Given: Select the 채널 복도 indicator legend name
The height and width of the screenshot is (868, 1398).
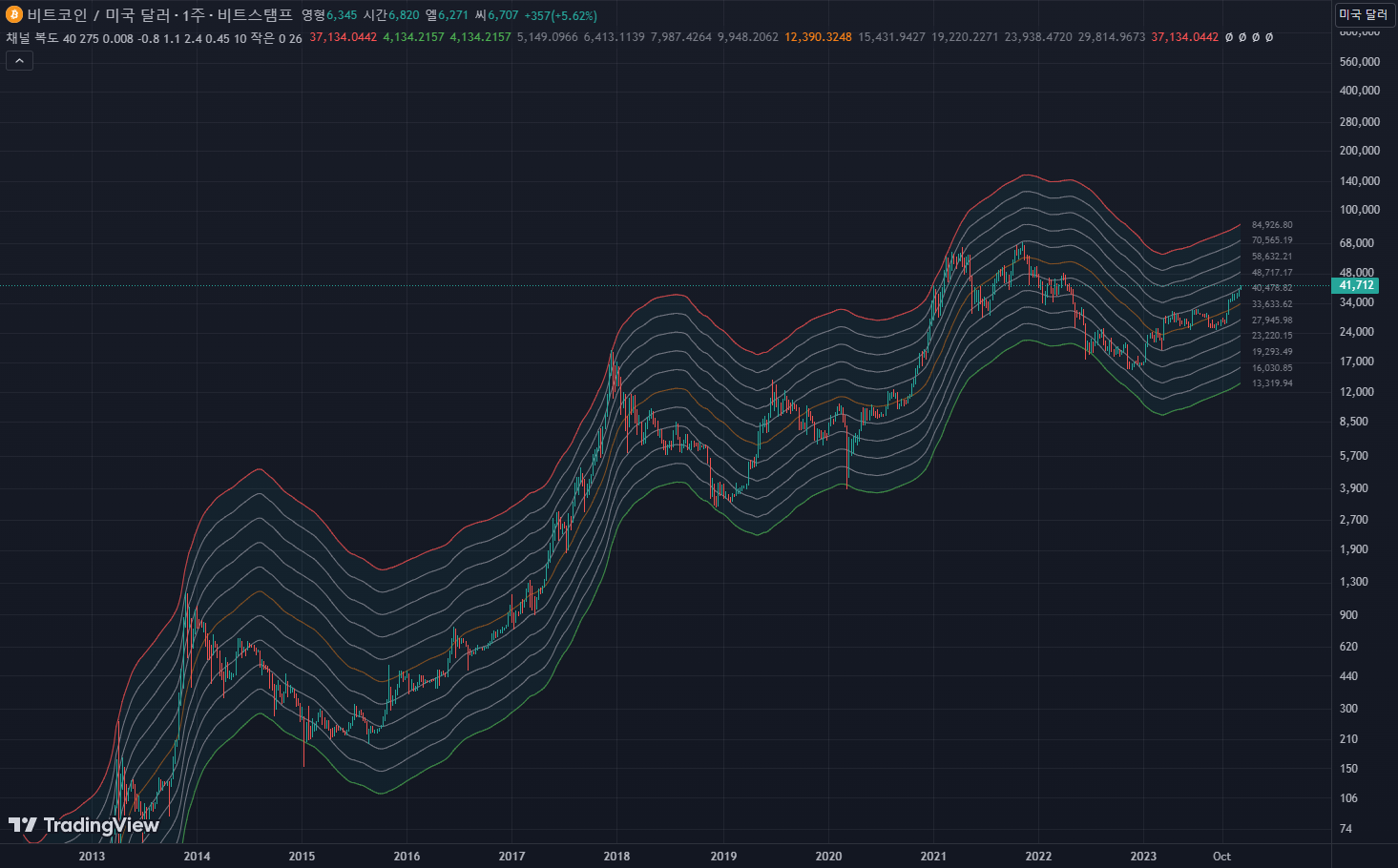Looking at the screenshot, I should (32, 38).
